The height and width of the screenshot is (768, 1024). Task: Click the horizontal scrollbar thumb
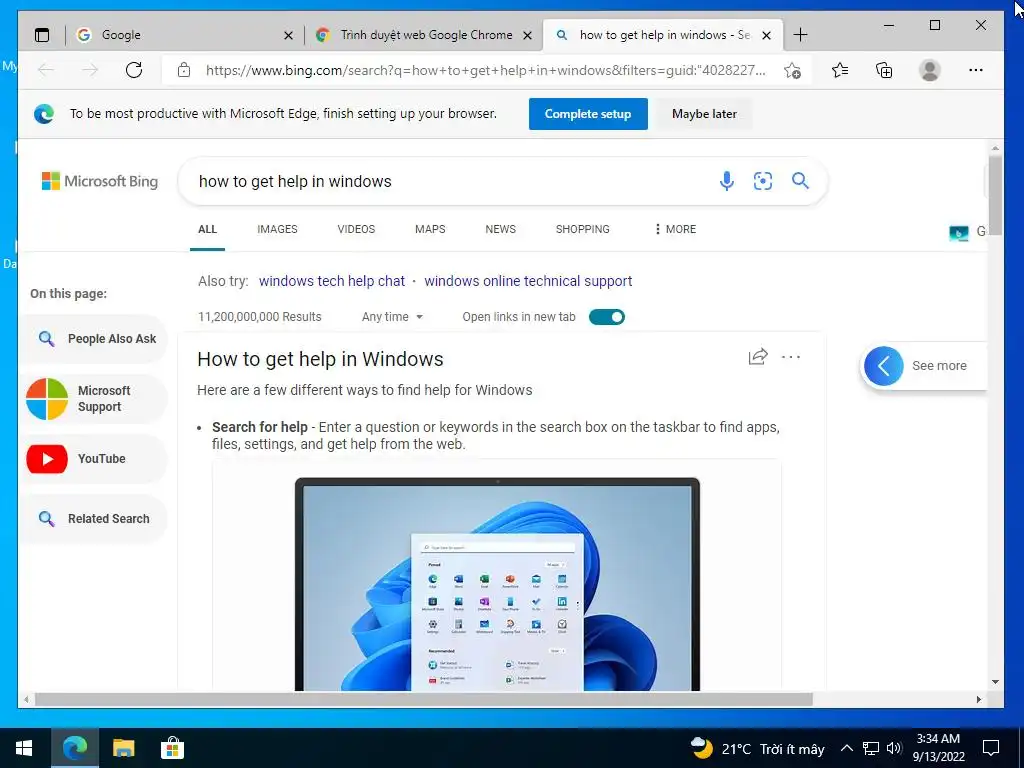click(x=423, y=699)
